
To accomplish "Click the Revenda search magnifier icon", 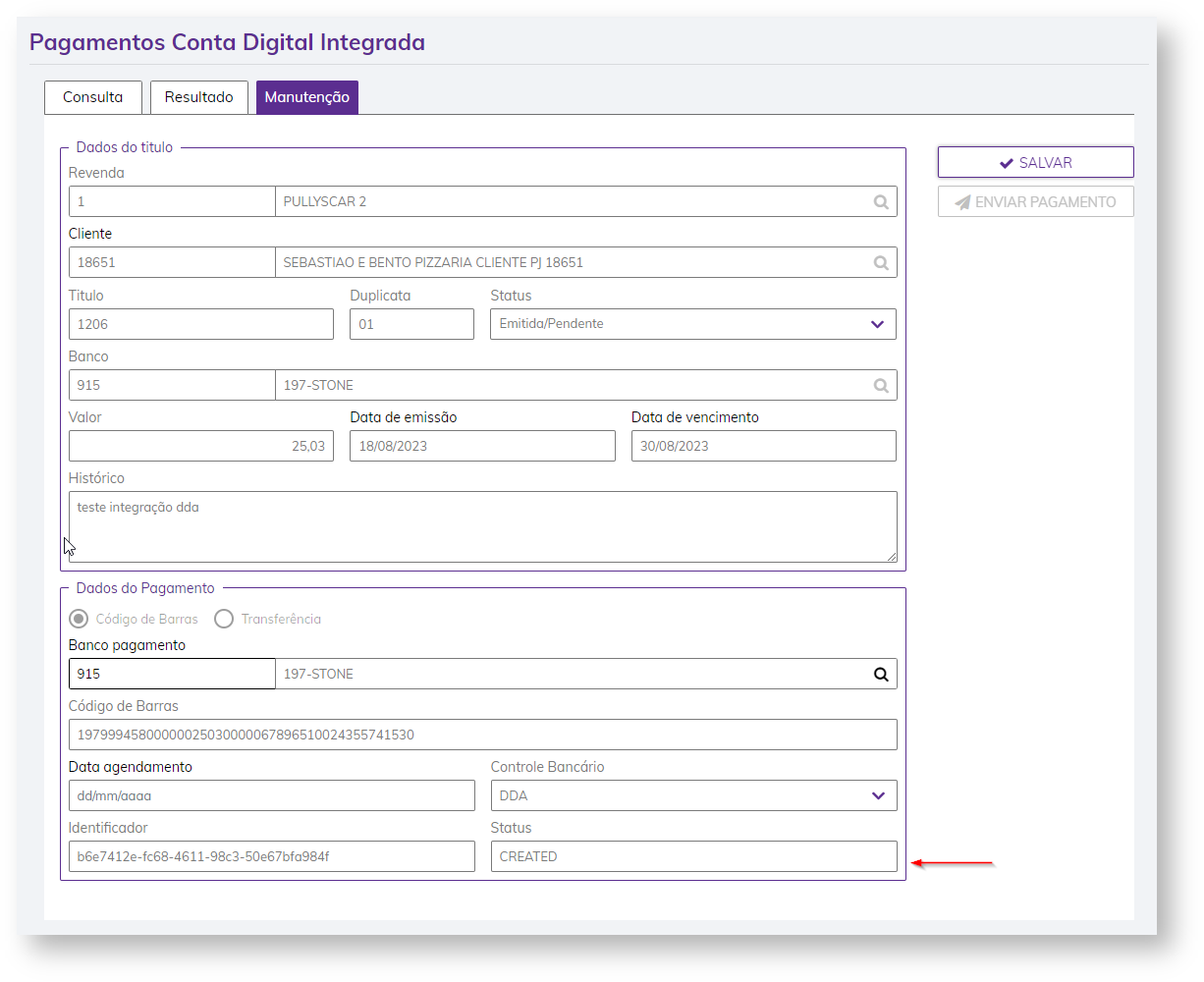I will coord(881,202).
